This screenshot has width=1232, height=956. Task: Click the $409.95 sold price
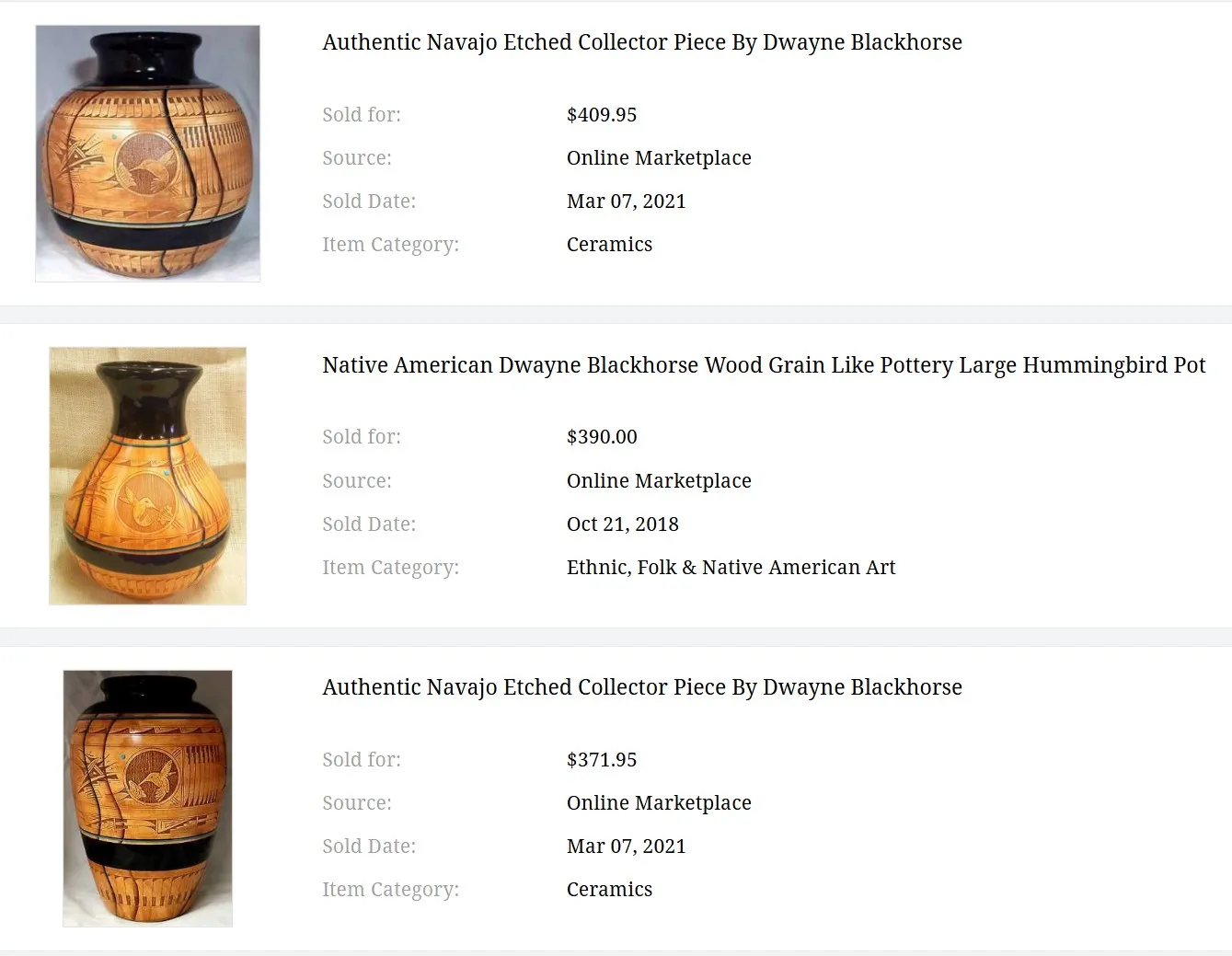[602, 115]
